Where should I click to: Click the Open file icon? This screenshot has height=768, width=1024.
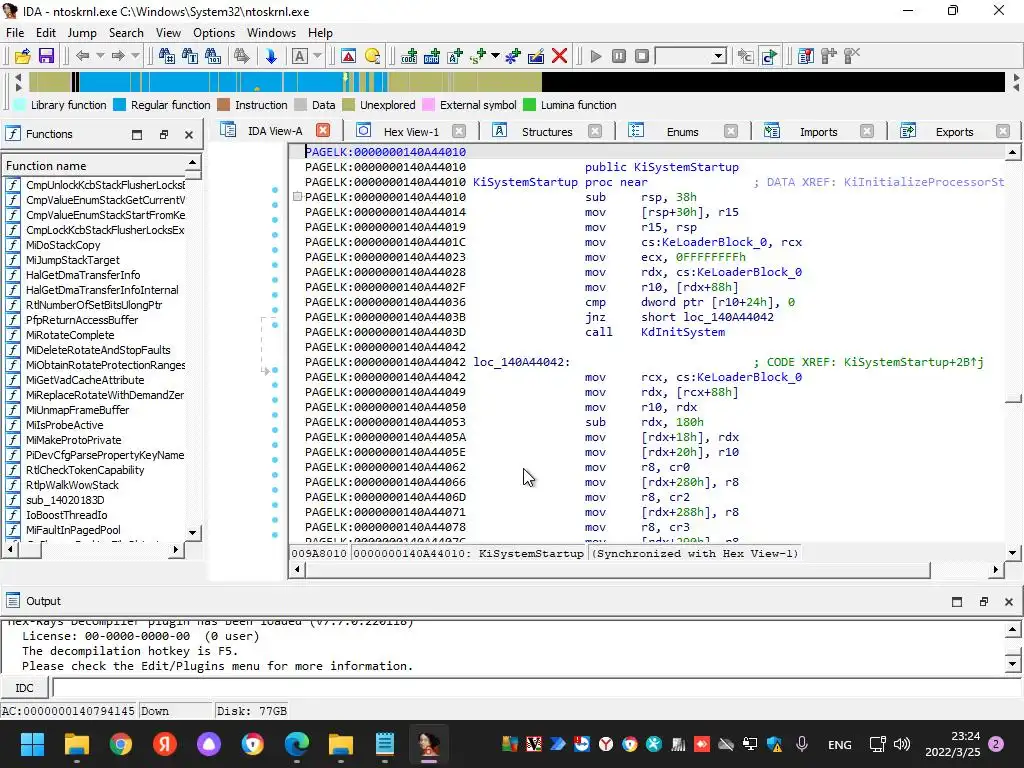[x=22, y=56]
